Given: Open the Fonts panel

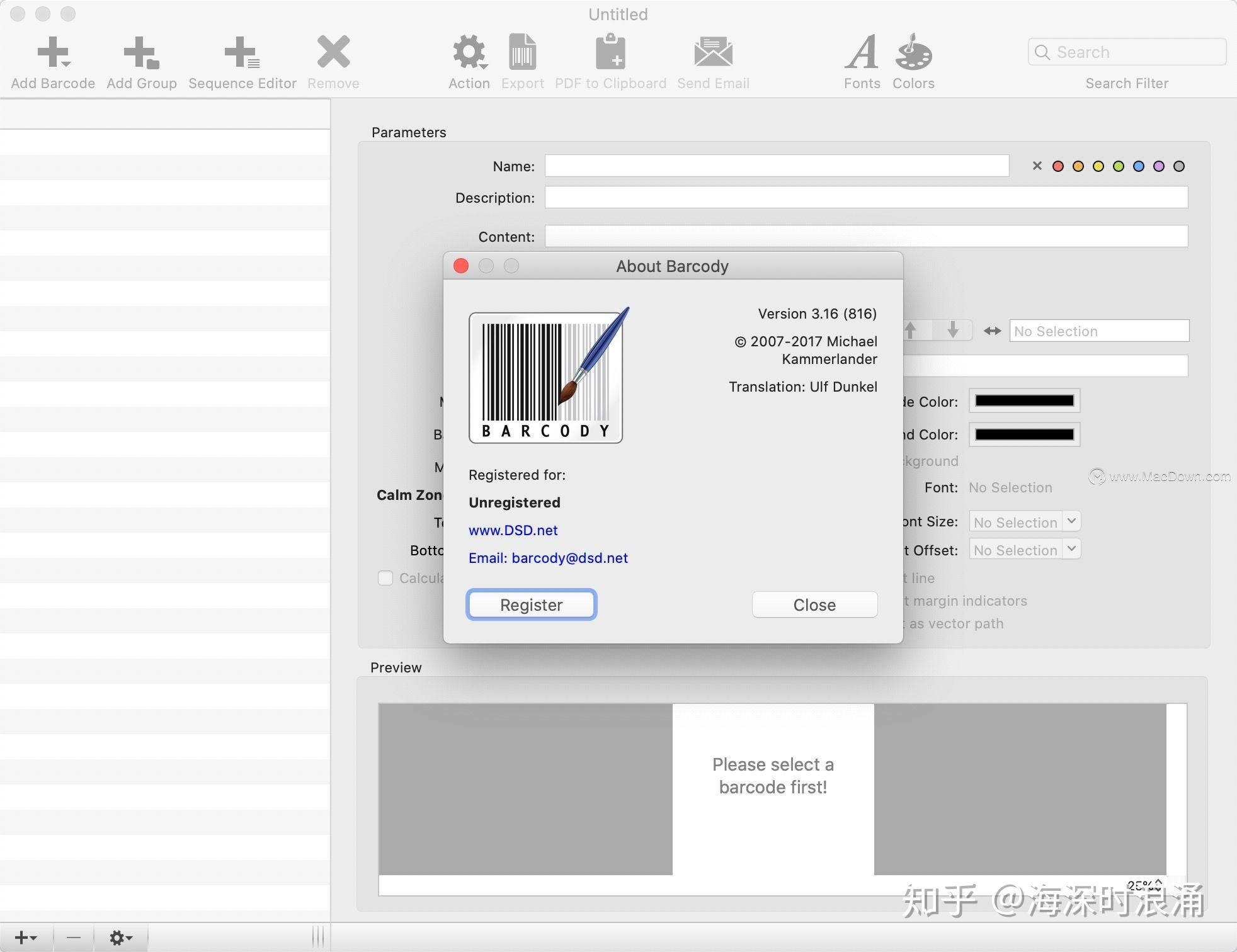Looking at the screenshot, I should coord(862,53).
